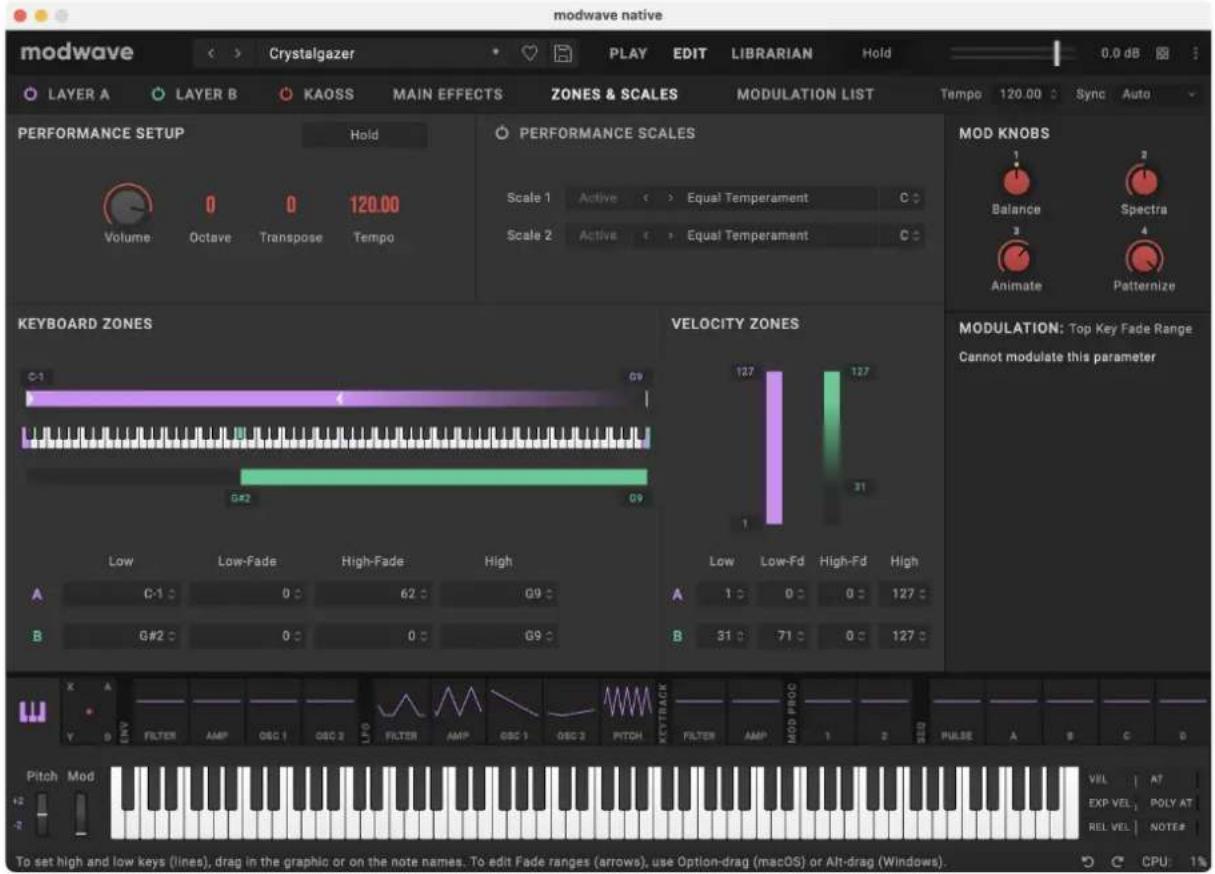The width and height of the screenshot is (1215, 874).
Task: Select the OSC 2 LFO thumbnail
Action: [x=571, y=712]
